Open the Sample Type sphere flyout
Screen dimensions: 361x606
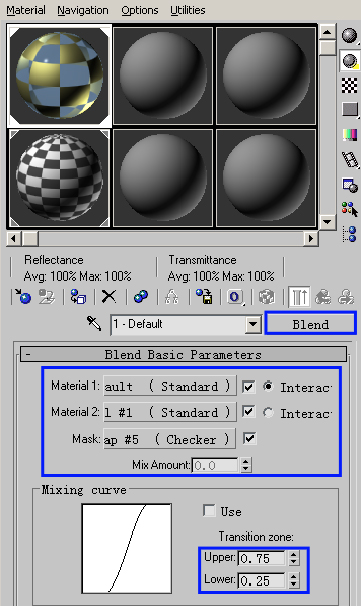(x=349, y=36)
